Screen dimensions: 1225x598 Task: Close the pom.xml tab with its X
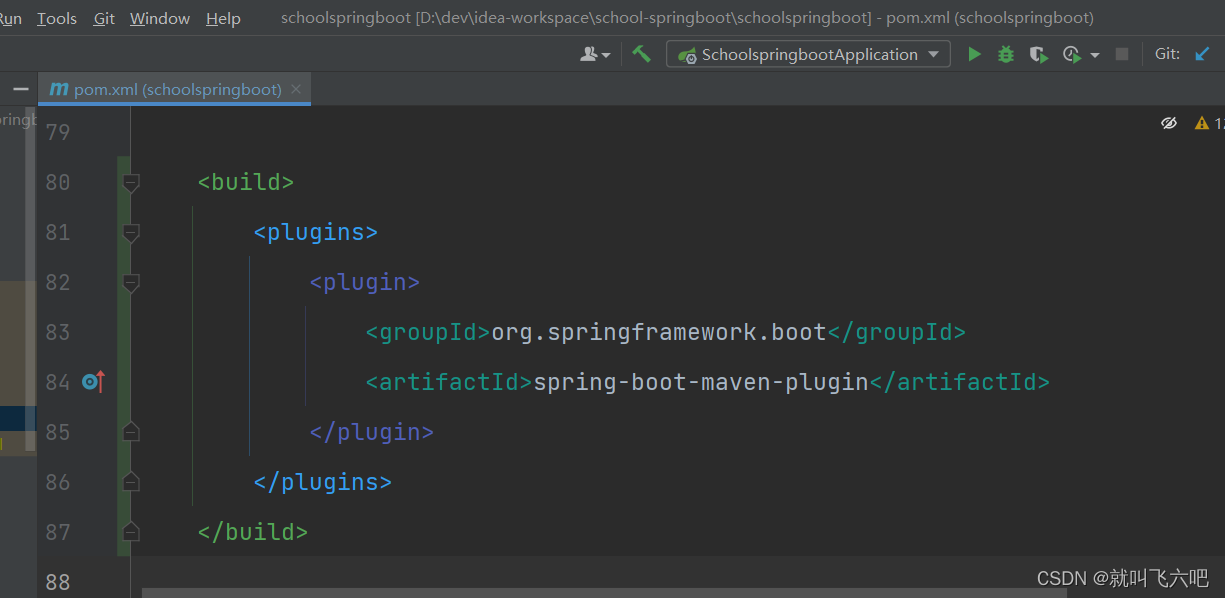click(x=296, y=88)
